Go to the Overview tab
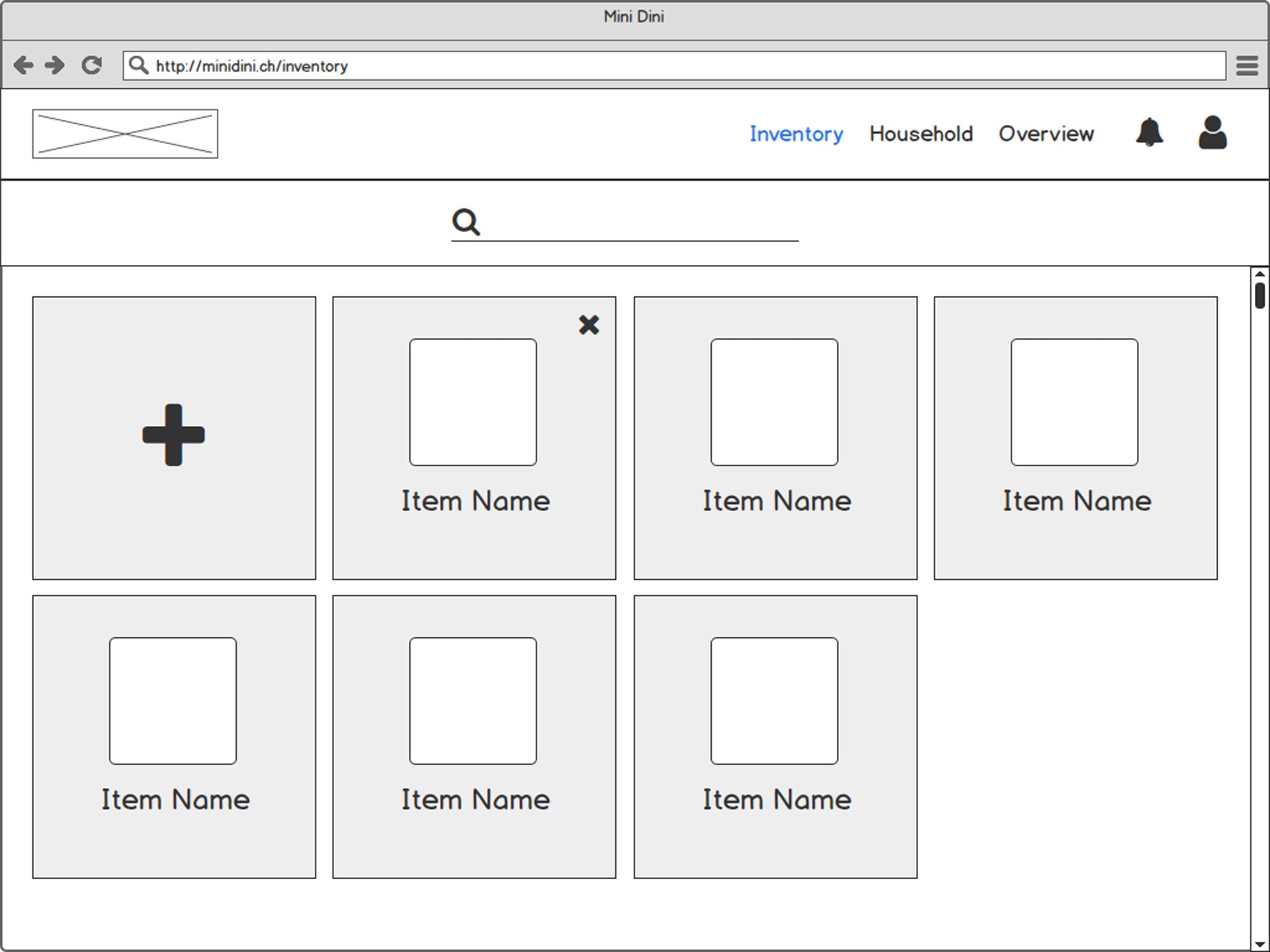Image resolution: width=1270 pixels, height=952 pixels. click(x=1046, y=134)
